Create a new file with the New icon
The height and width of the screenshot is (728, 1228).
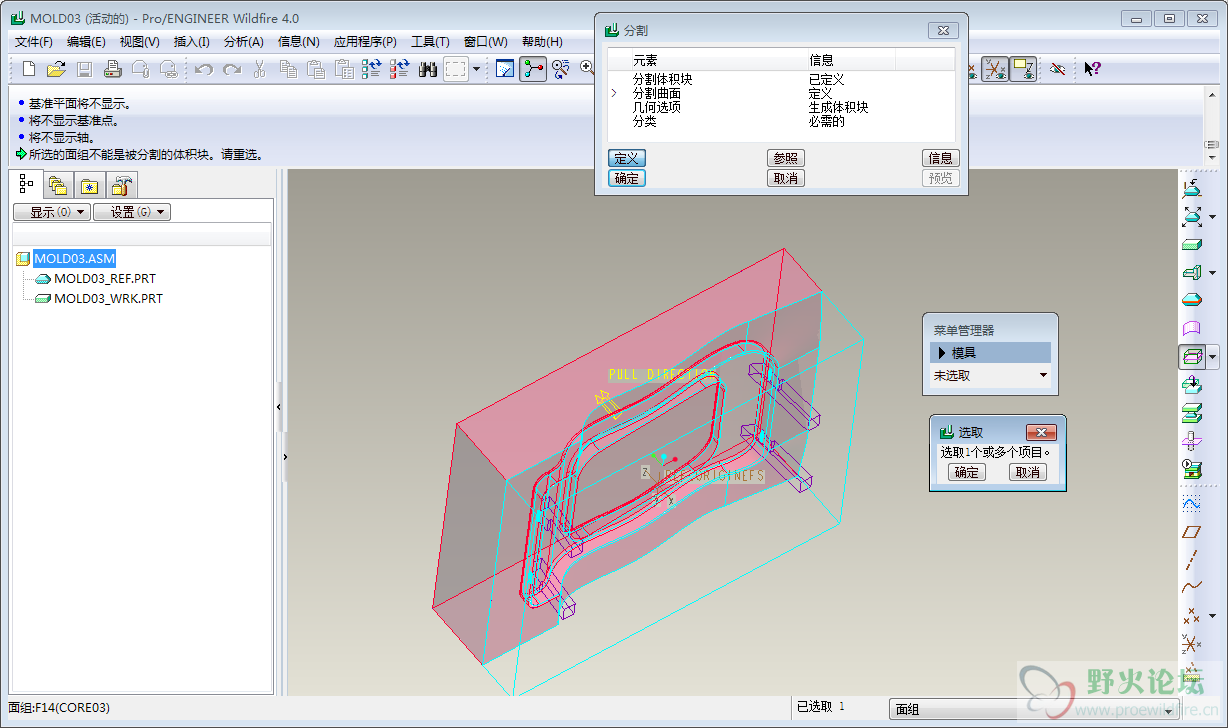29,69
